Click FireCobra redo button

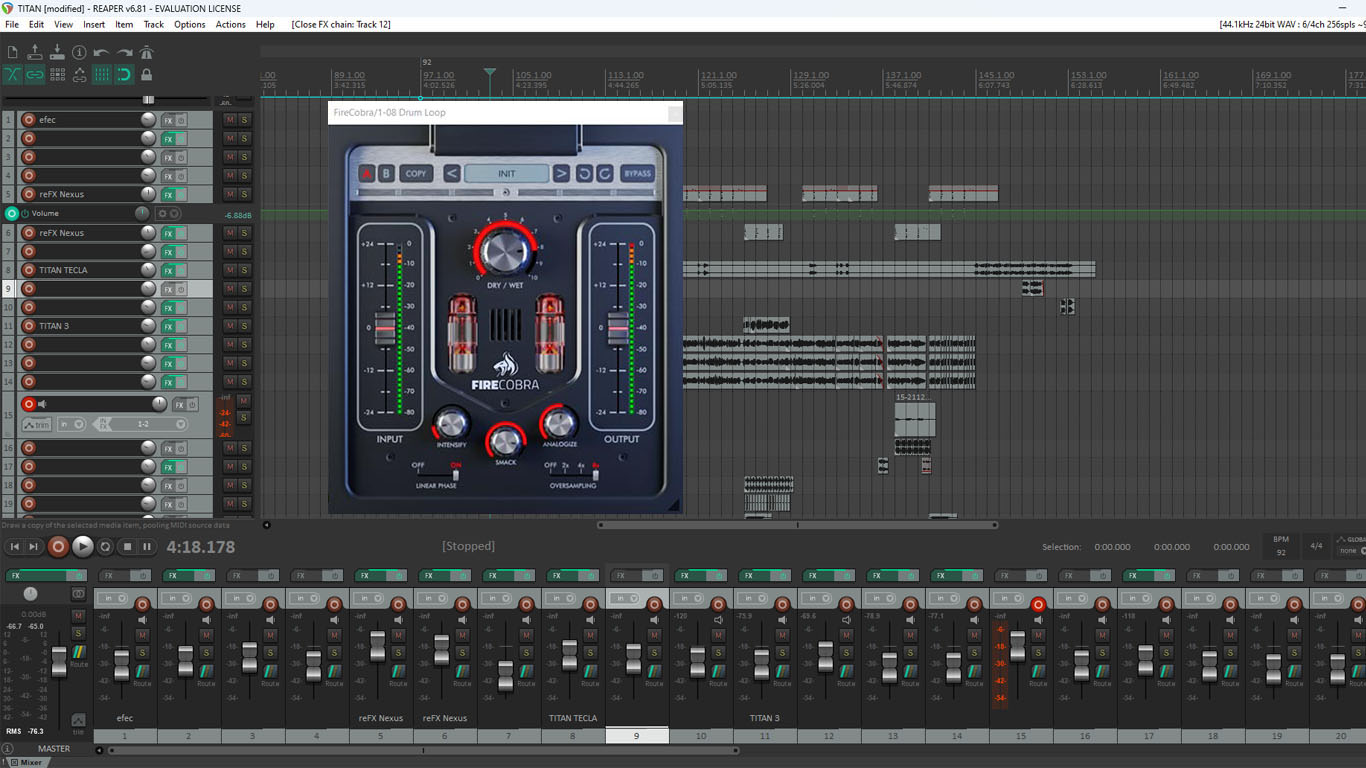click(x=604, y=173)
